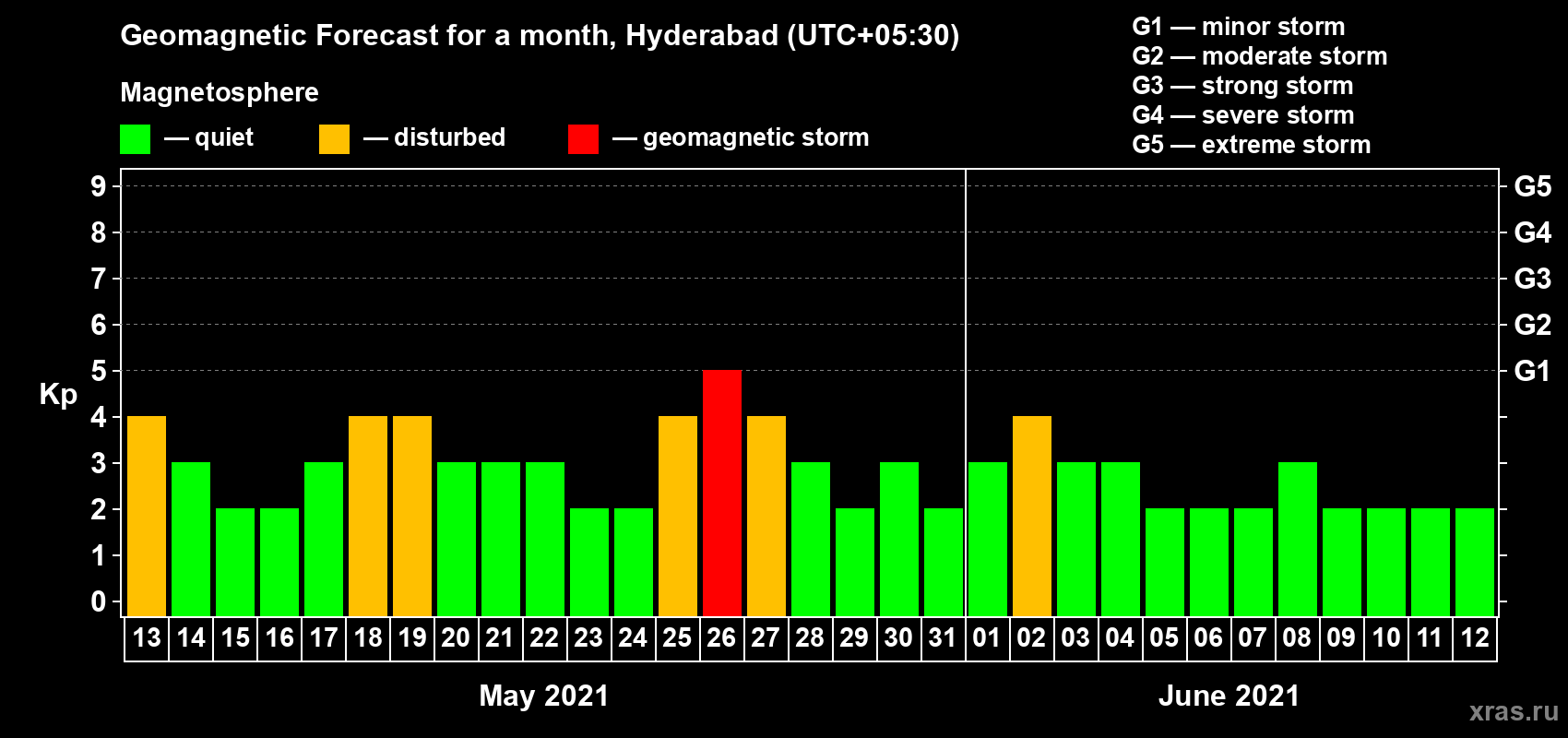Click the '— geomagnetic storm' legend text
The image size is (1568, 738).
point(741,137)
